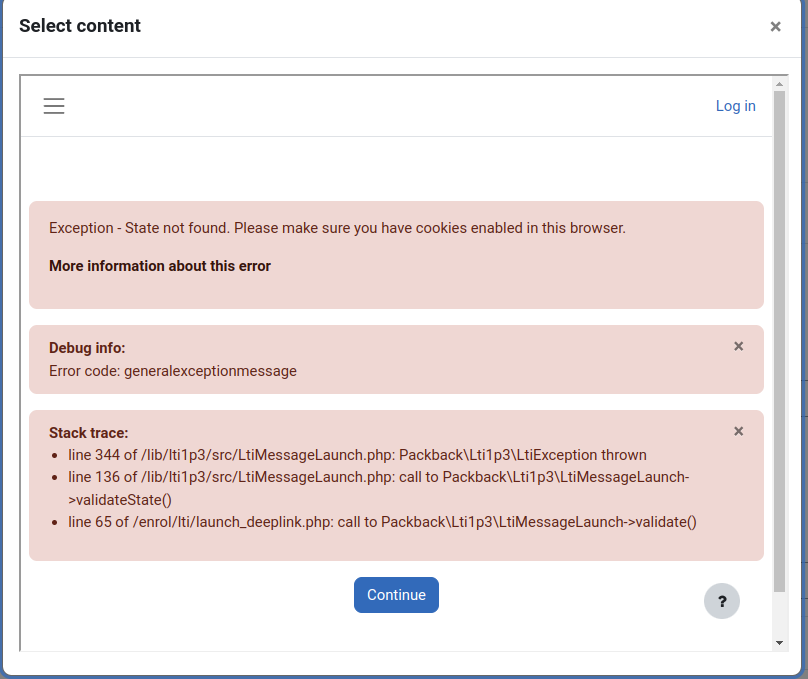Select the line 344 stack trace entry
The image size is (808, 679).
click(357, 455)
